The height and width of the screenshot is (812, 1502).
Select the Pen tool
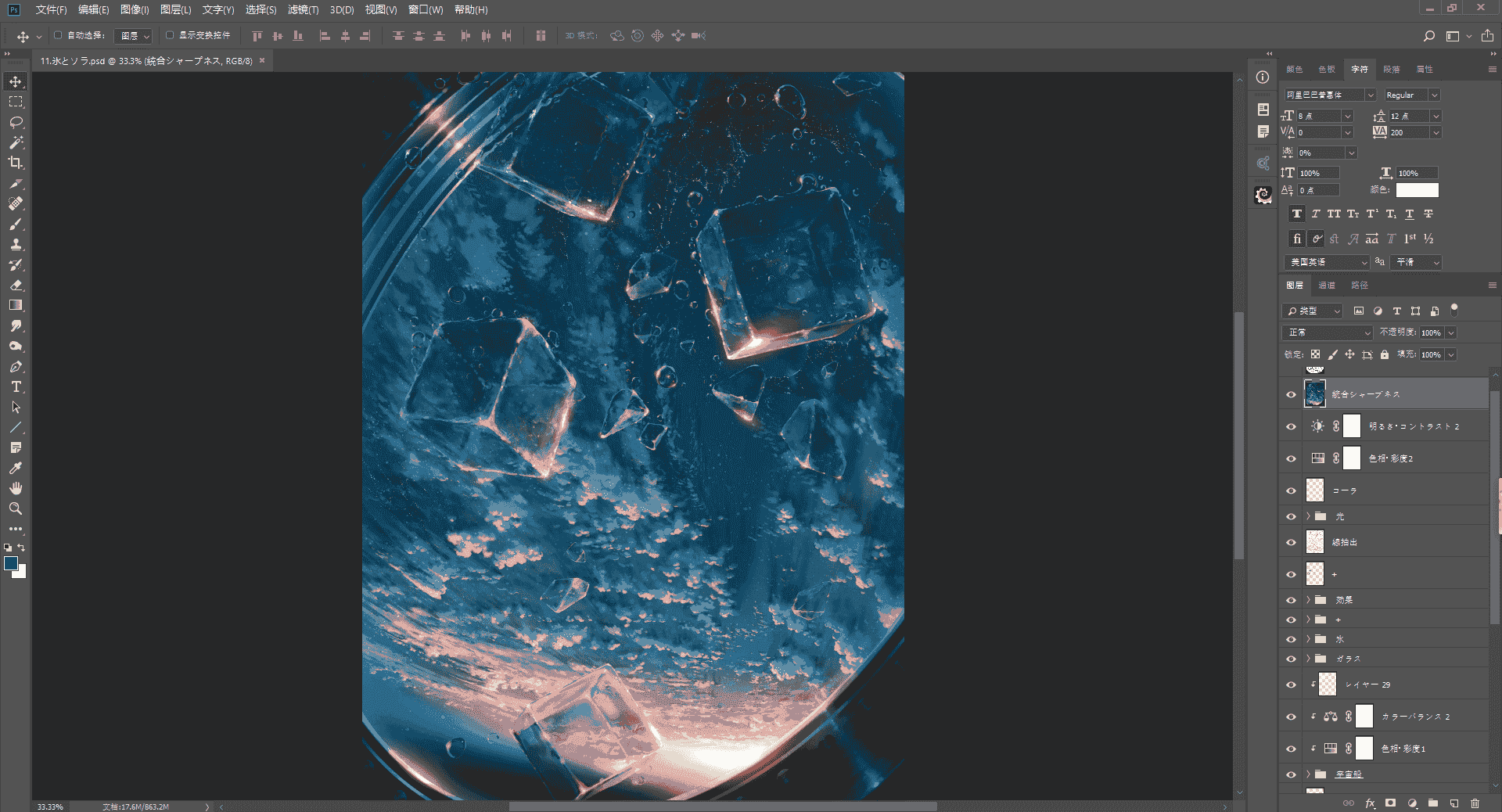click(16, 366)
